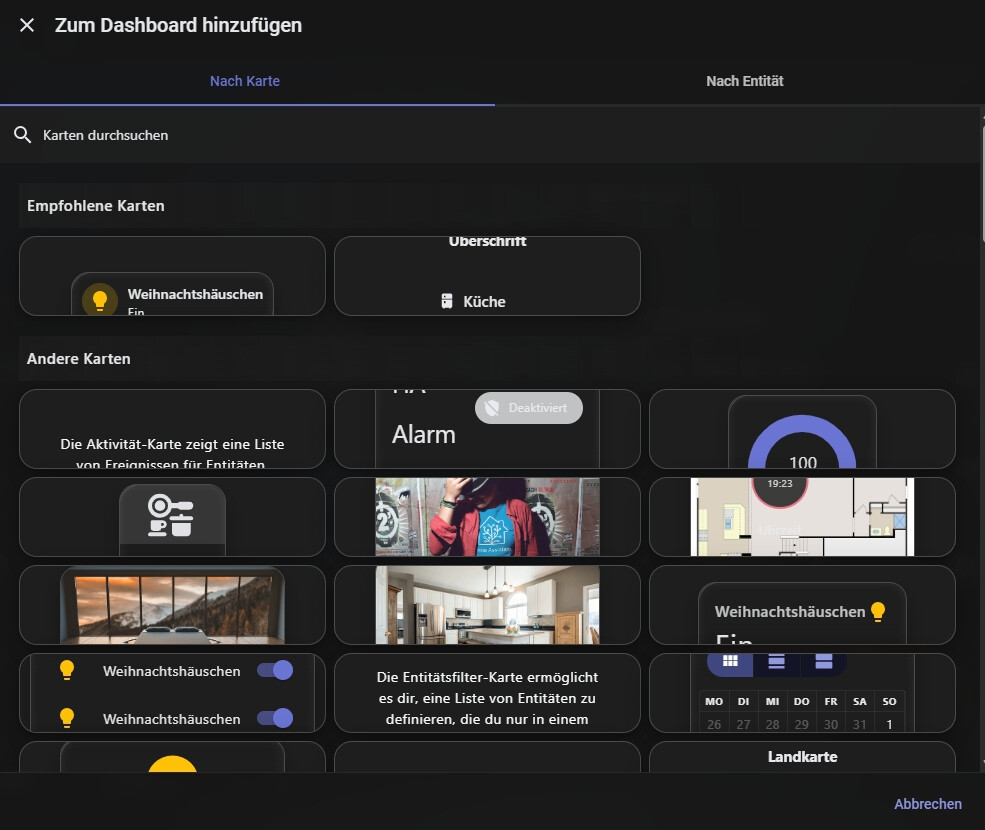Select calendar list view icon
The image size is (985, 830).
click(x=776, y=661)
